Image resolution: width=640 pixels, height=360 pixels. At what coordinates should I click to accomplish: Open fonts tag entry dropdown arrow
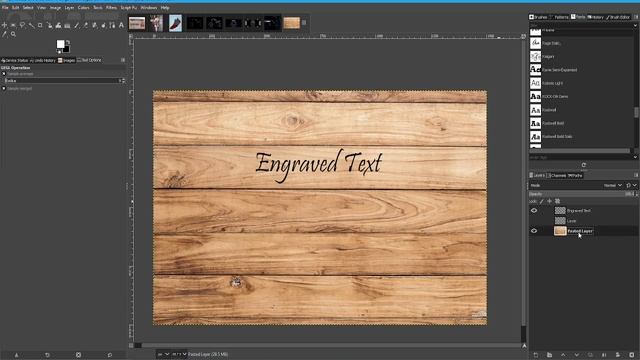click(635, 157)
